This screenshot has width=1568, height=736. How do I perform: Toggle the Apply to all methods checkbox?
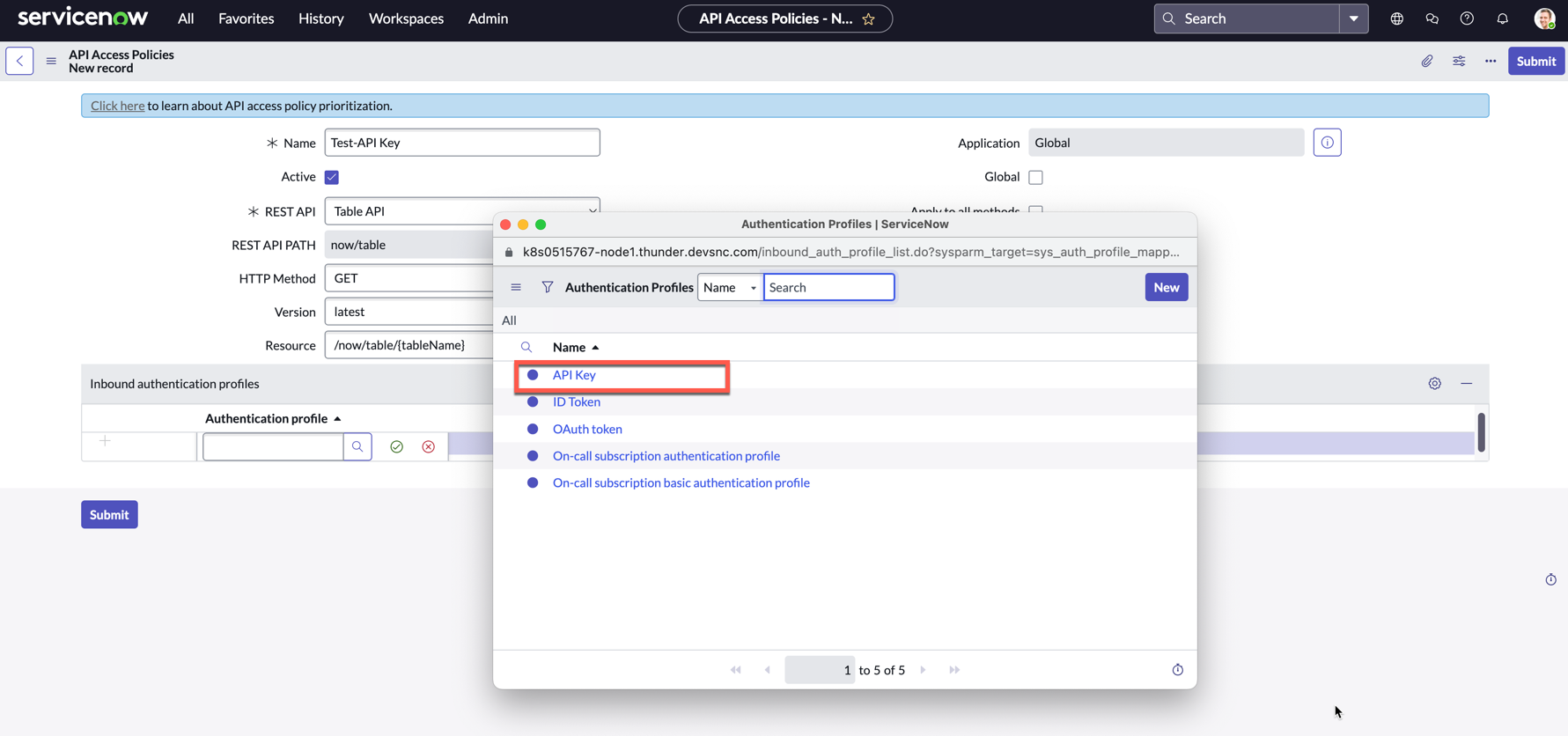click(x=1036, y=210)
